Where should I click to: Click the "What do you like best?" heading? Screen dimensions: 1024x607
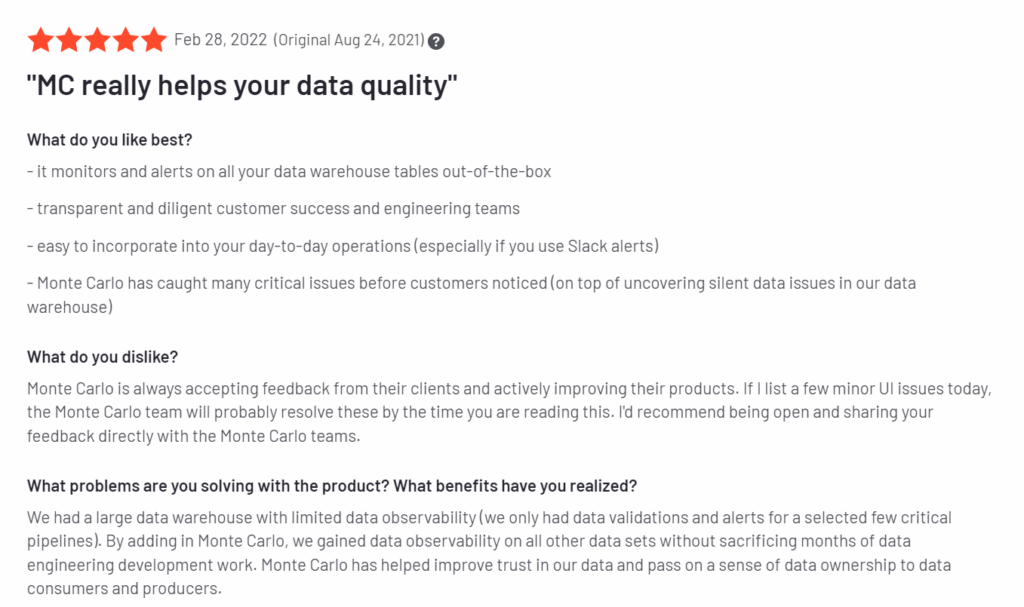coord(110,140)
